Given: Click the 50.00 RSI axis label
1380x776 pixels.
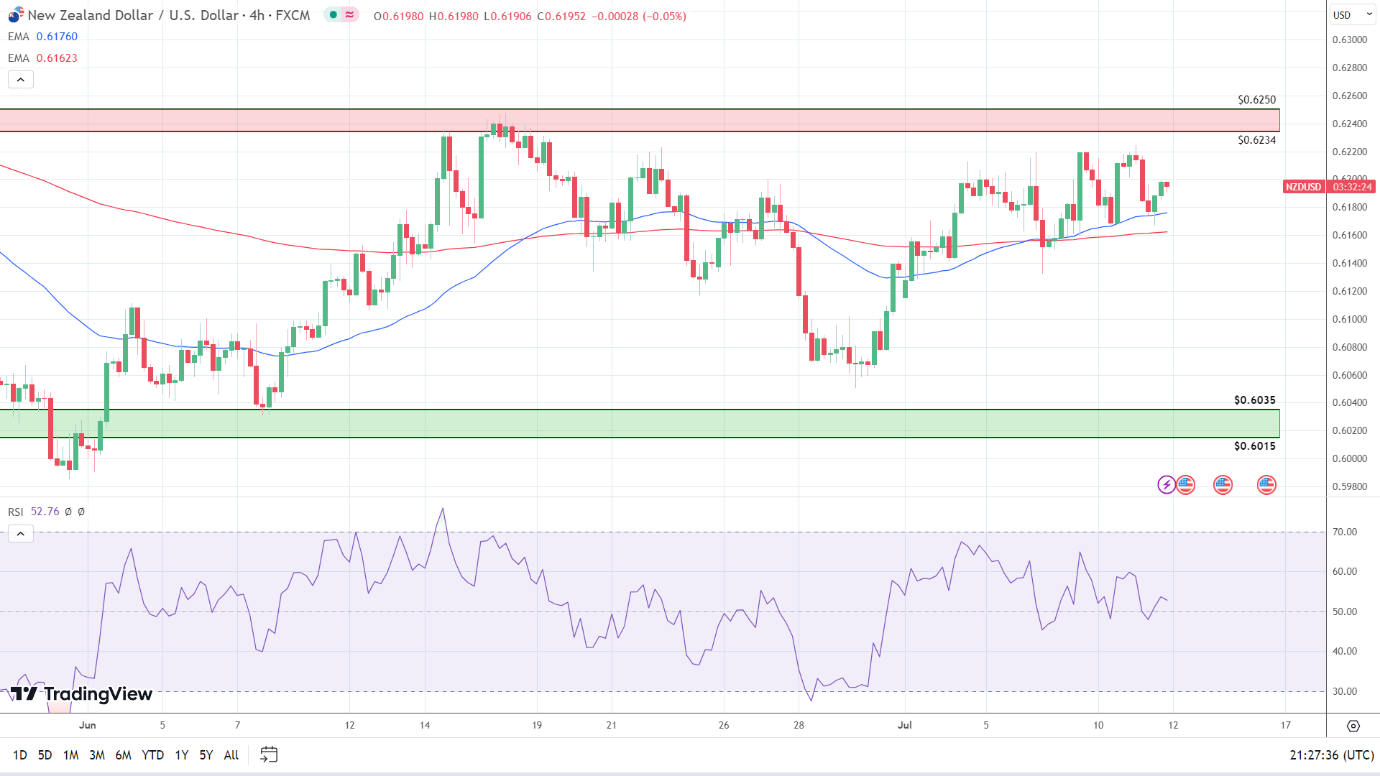Looking at the screenshot, I should 1344,612.
